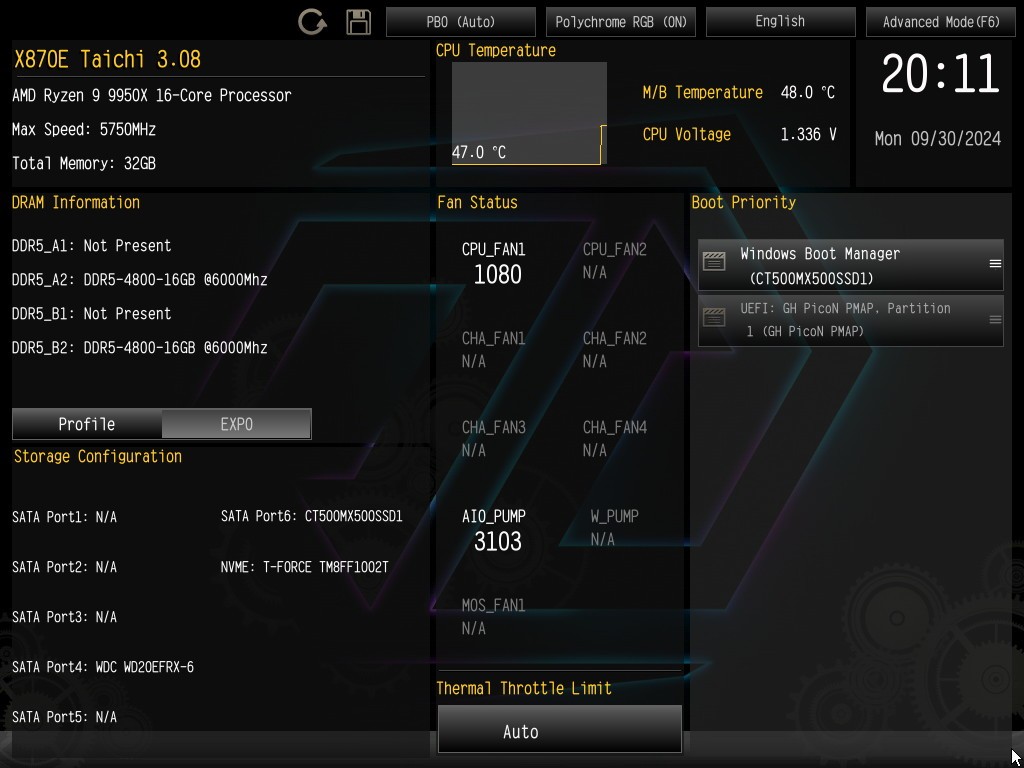Click the Thermal Throttle Limit label
The width and height of the screenshot is (1024, 768).
coord(524,688)
